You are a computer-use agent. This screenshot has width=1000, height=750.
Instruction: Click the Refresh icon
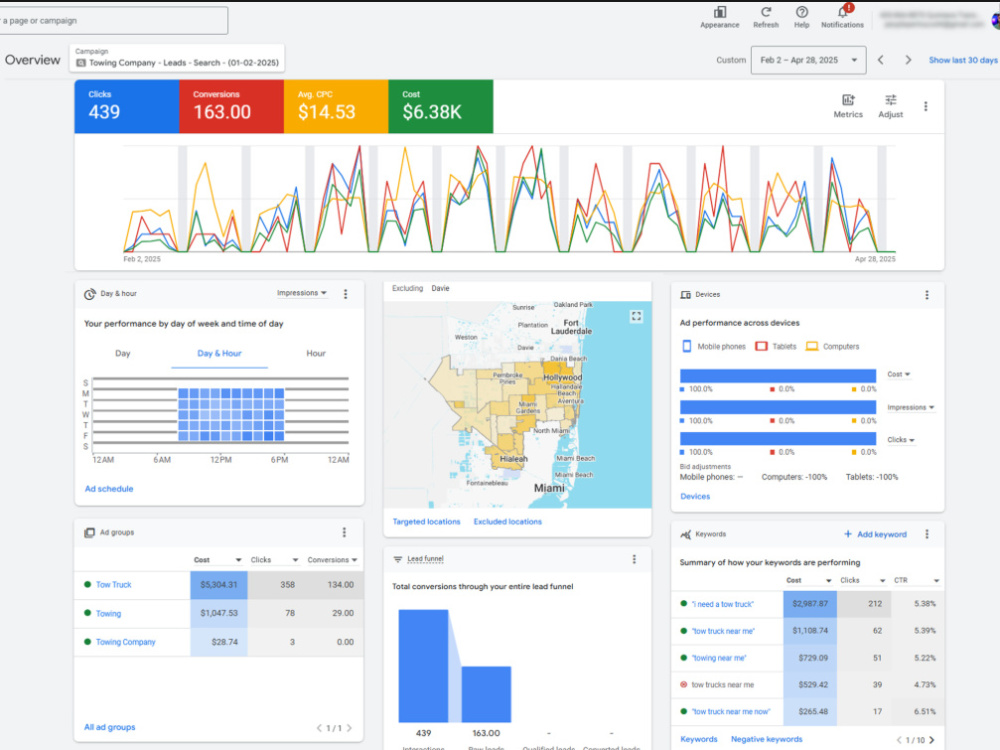[766, 12]
